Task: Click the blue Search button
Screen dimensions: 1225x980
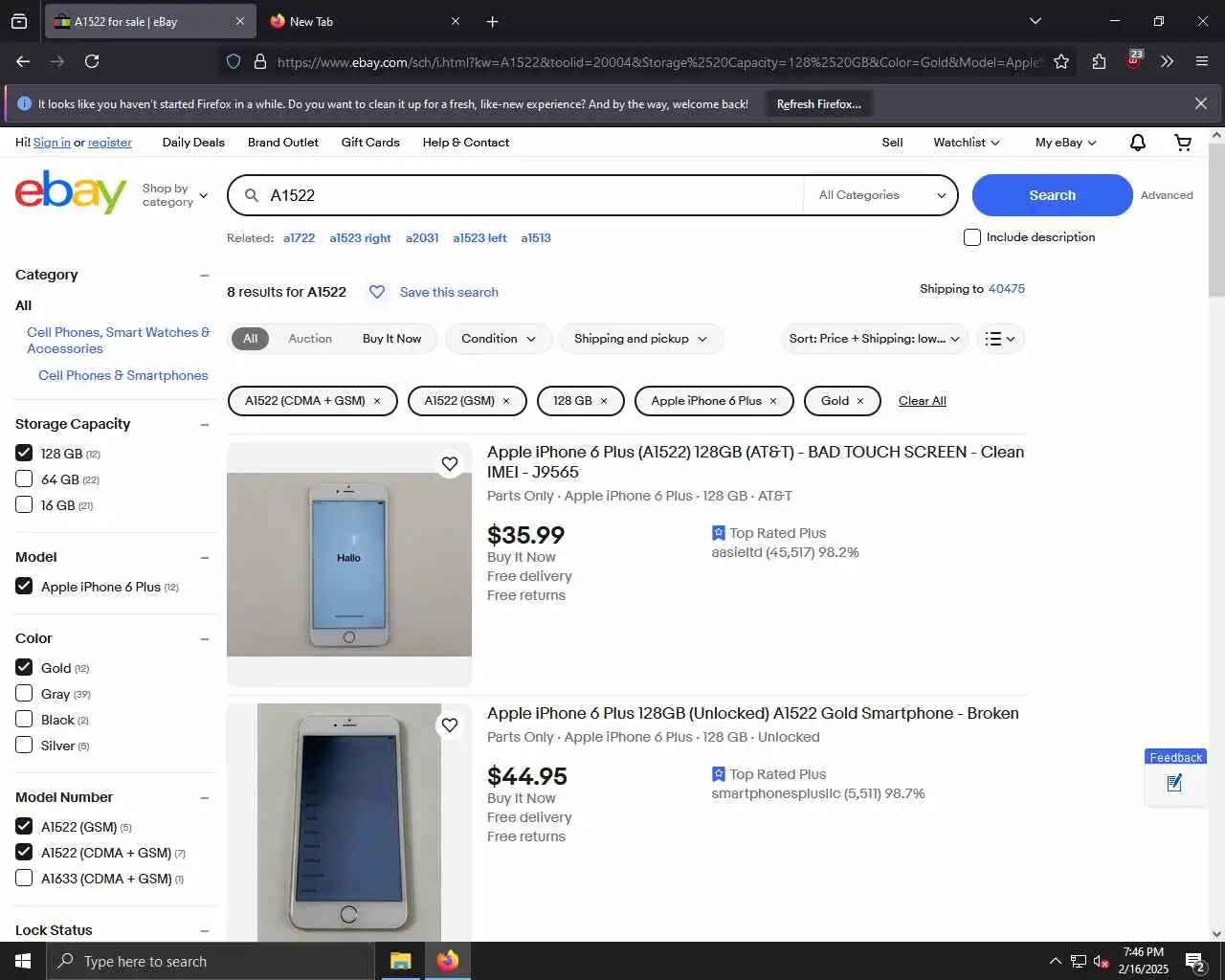Action: pyautogui.click(x=1053, y=195)
